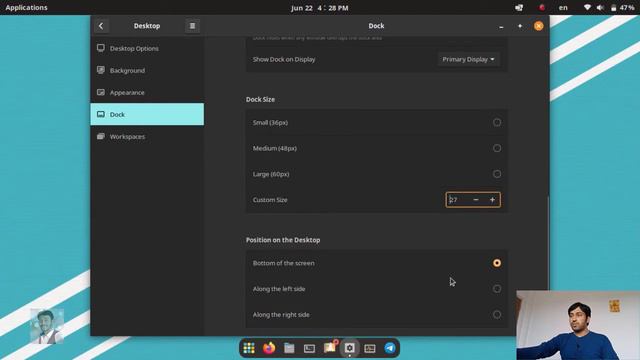The height and width of the screenshot is (360, 640).
Task: Open Files from the dock
Action: tap(289, 348)
